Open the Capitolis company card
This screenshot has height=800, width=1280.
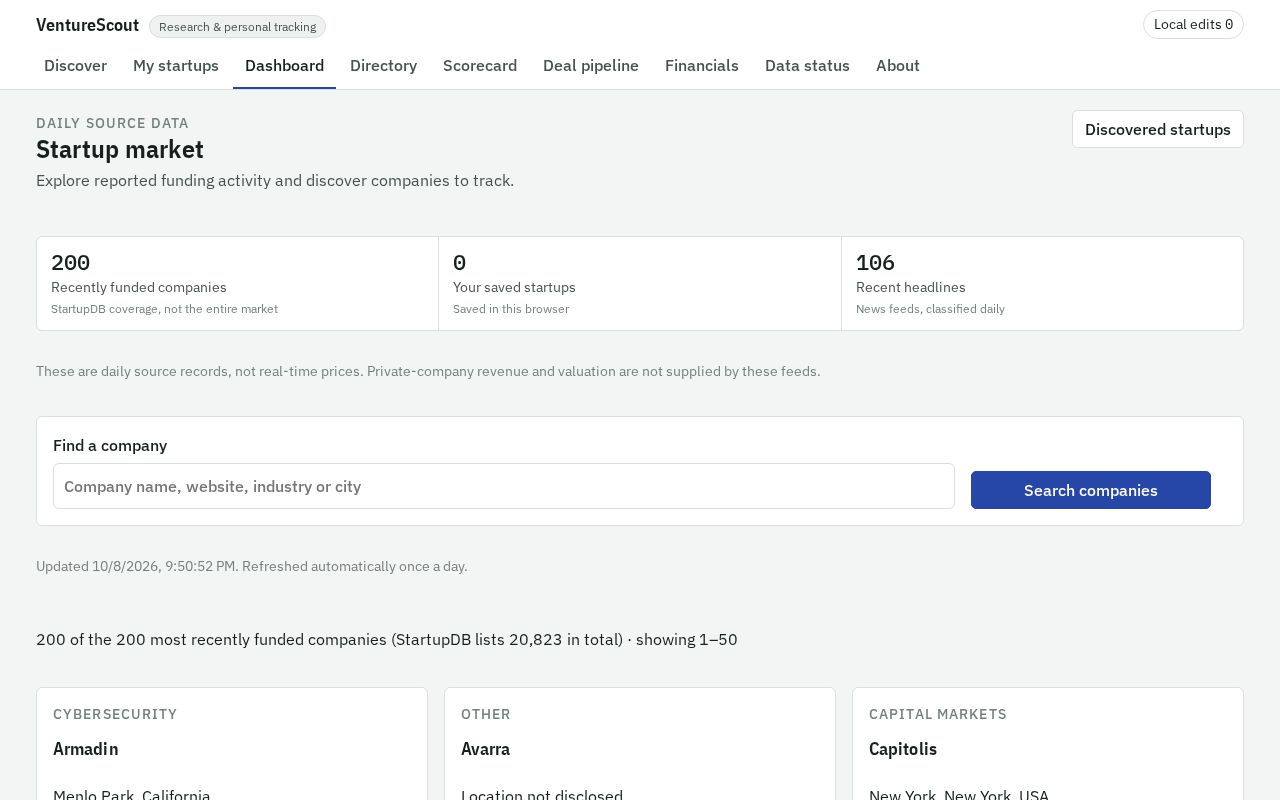(1048, 744)
